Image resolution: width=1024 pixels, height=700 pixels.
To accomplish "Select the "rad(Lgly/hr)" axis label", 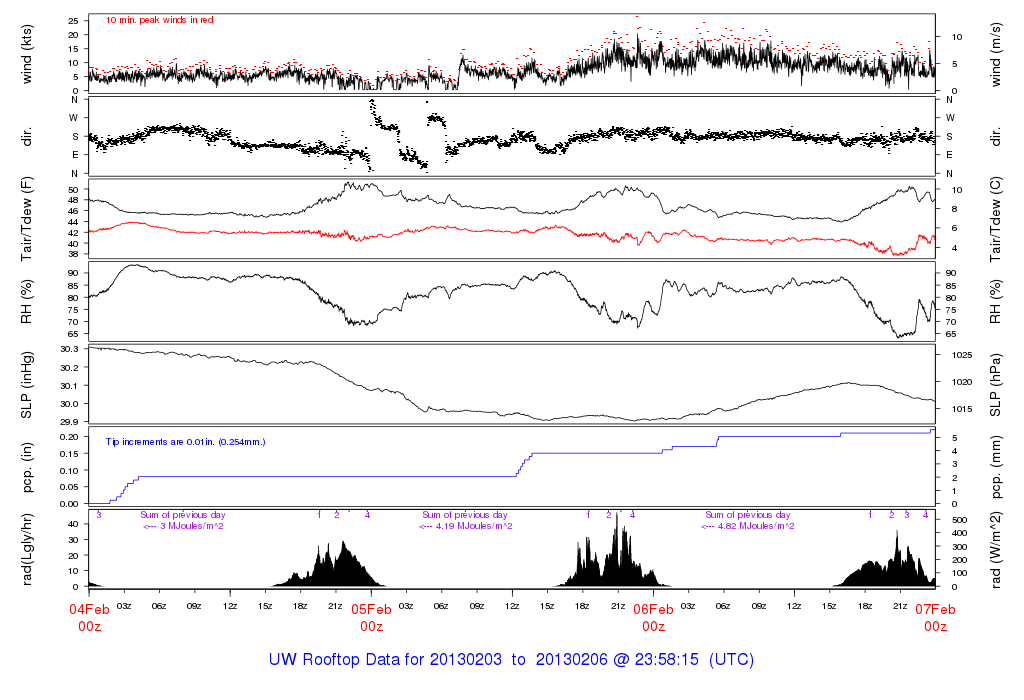I will click(x=27, y=549).
